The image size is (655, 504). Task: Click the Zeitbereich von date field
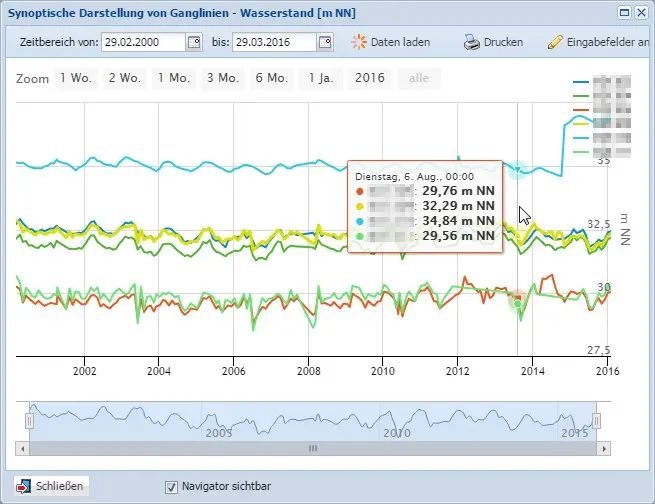click(143, 42)
